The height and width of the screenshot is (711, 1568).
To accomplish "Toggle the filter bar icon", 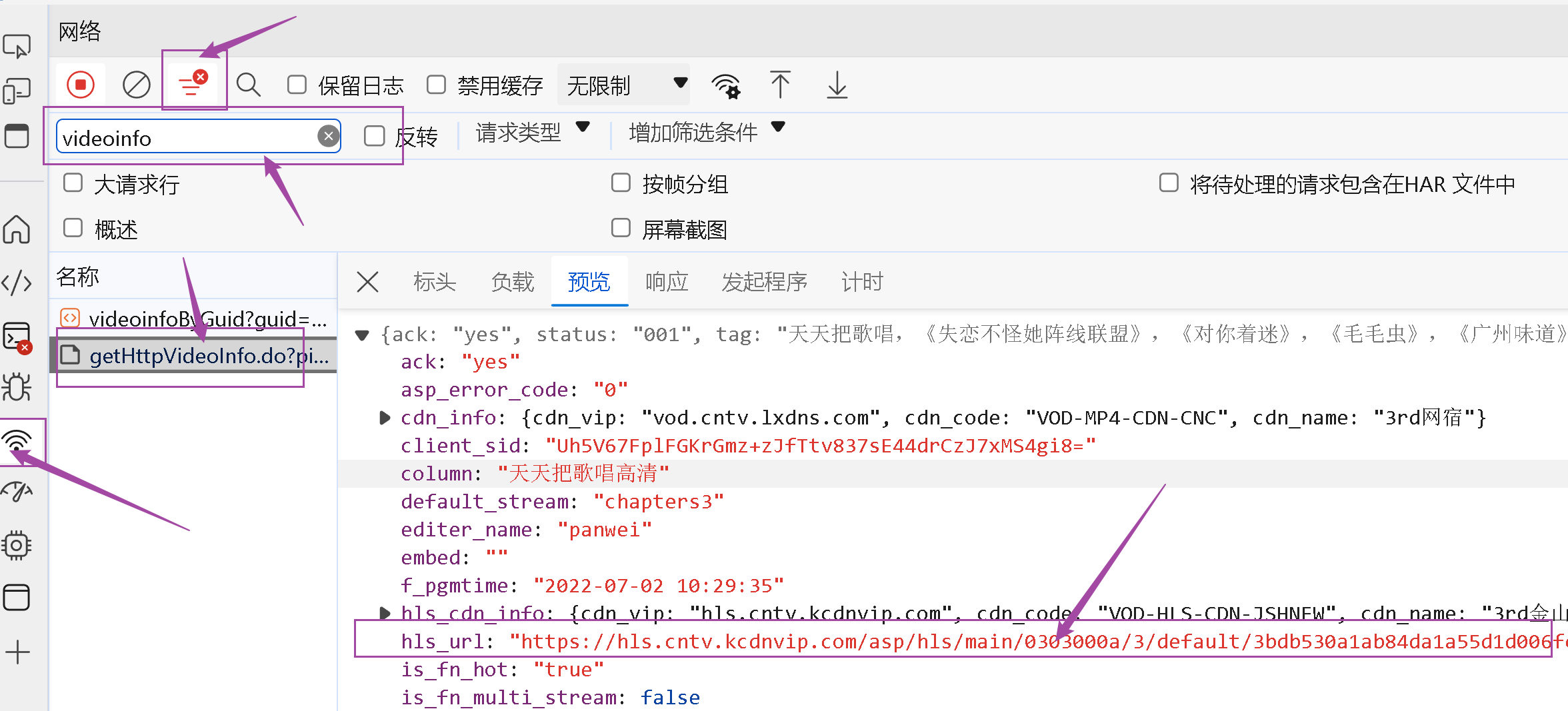I will [x=193, y=85].
